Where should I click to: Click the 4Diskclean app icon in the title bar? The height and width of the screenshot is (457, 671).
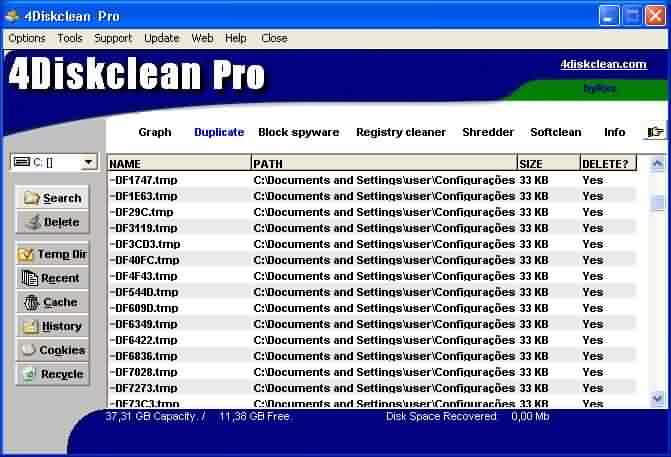coord(12,16)
